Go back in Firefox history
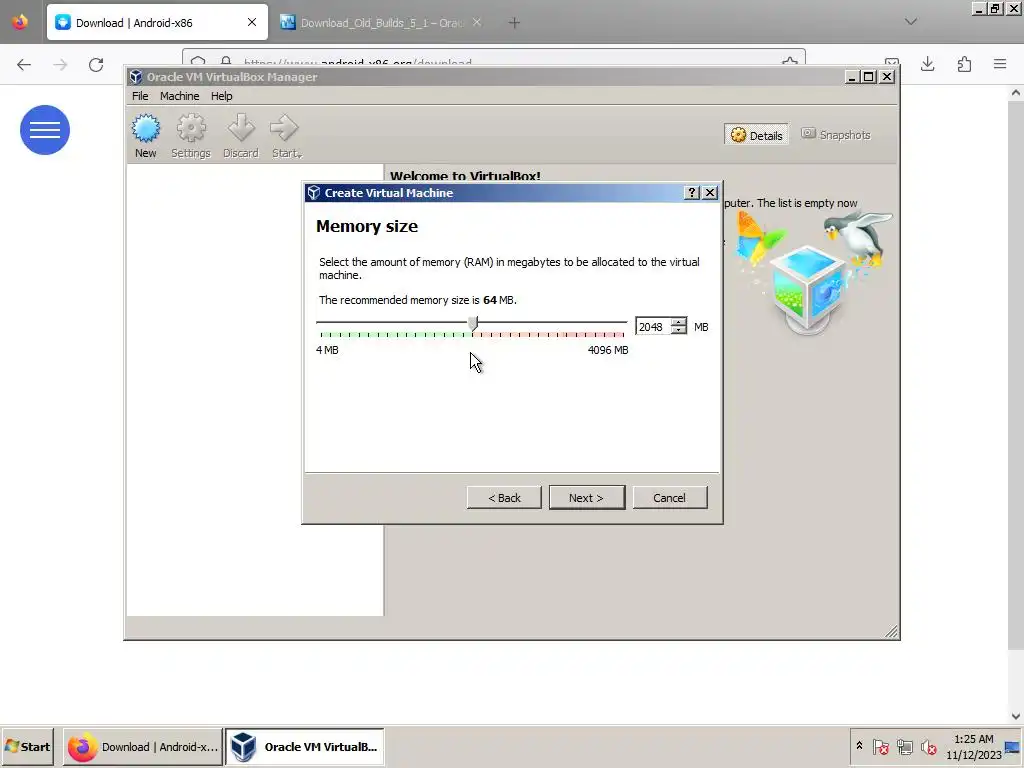The width and height of the screenshot is (1024, 768). click(x=24, y=64)
